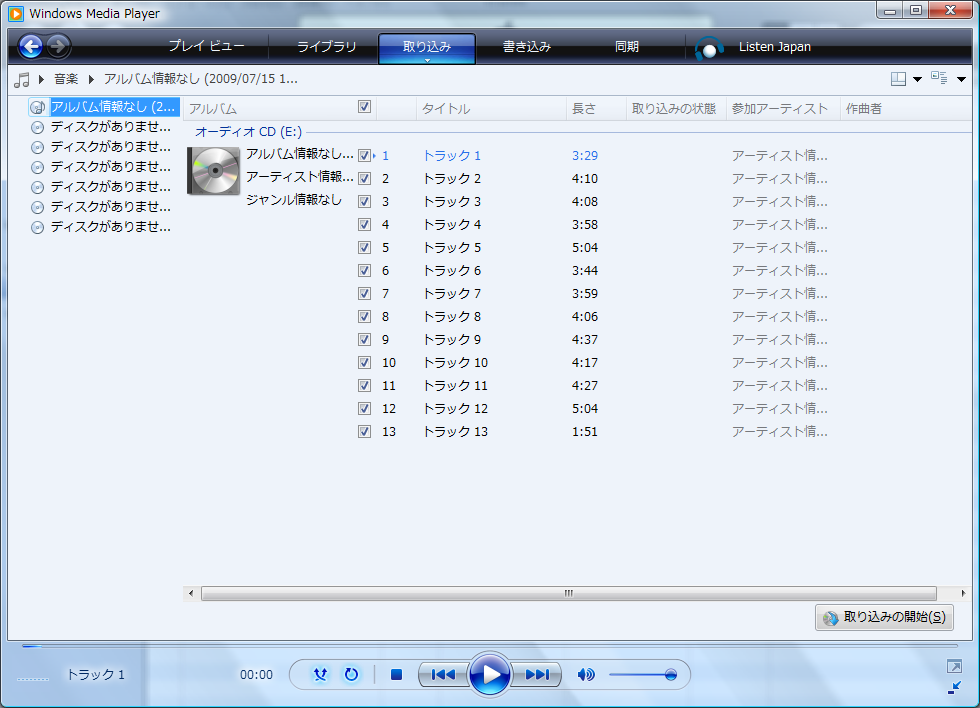Click オーディオ CD (E:) group header

pyautogui.click(x=248, y=132)
